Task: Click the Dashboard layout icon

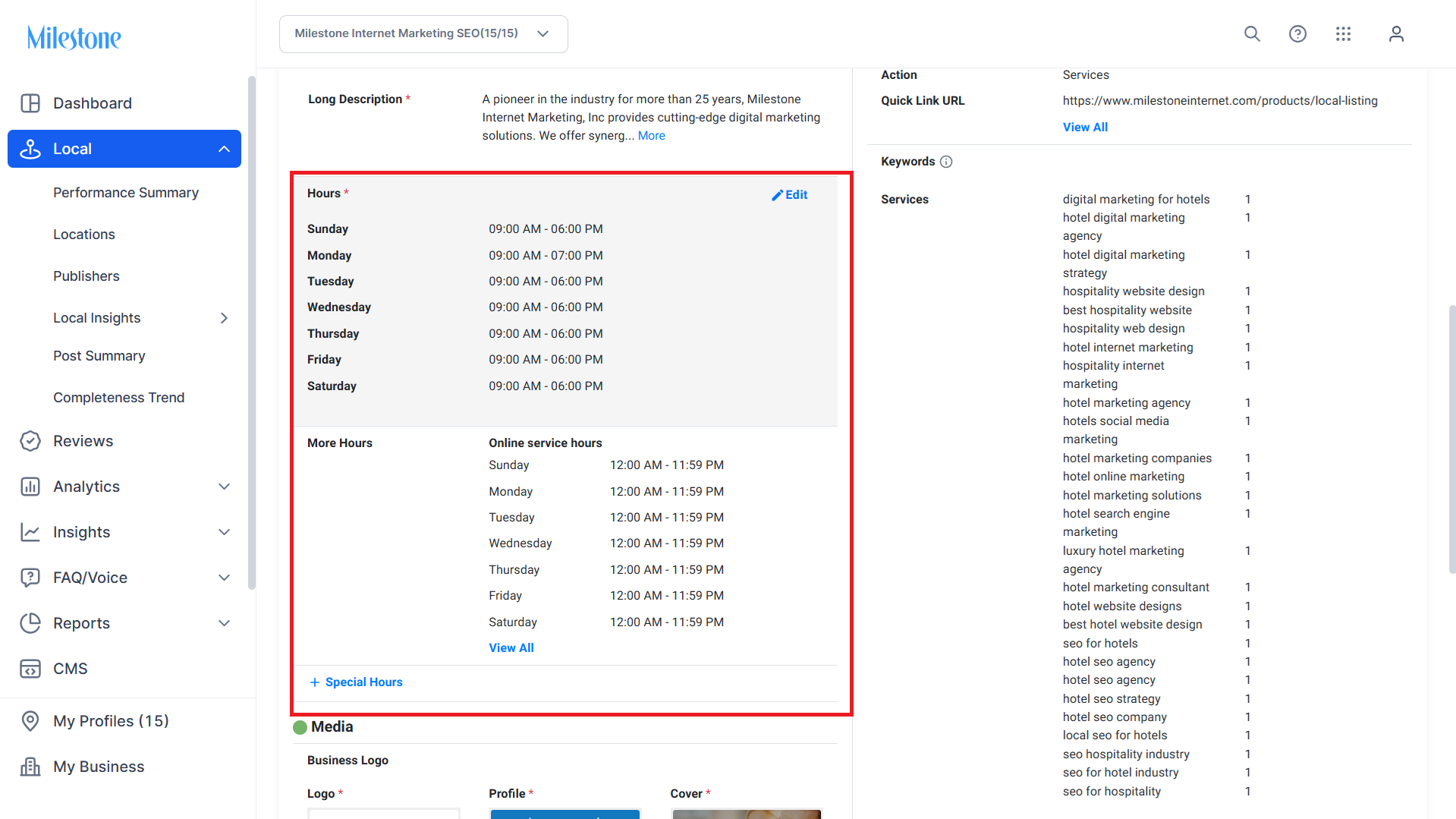Action: tap(30, 103)
